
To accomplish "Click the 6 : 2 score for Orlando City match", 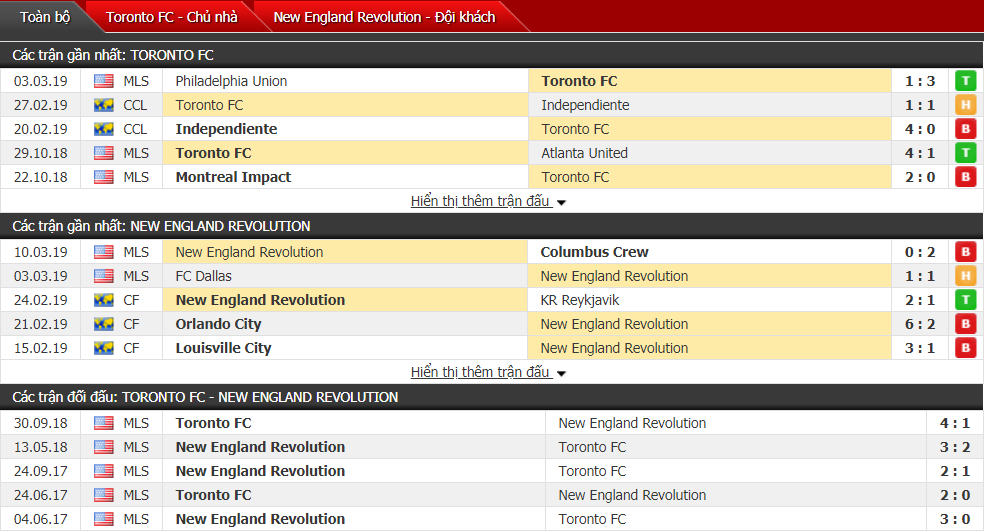I will pos(920,324).
